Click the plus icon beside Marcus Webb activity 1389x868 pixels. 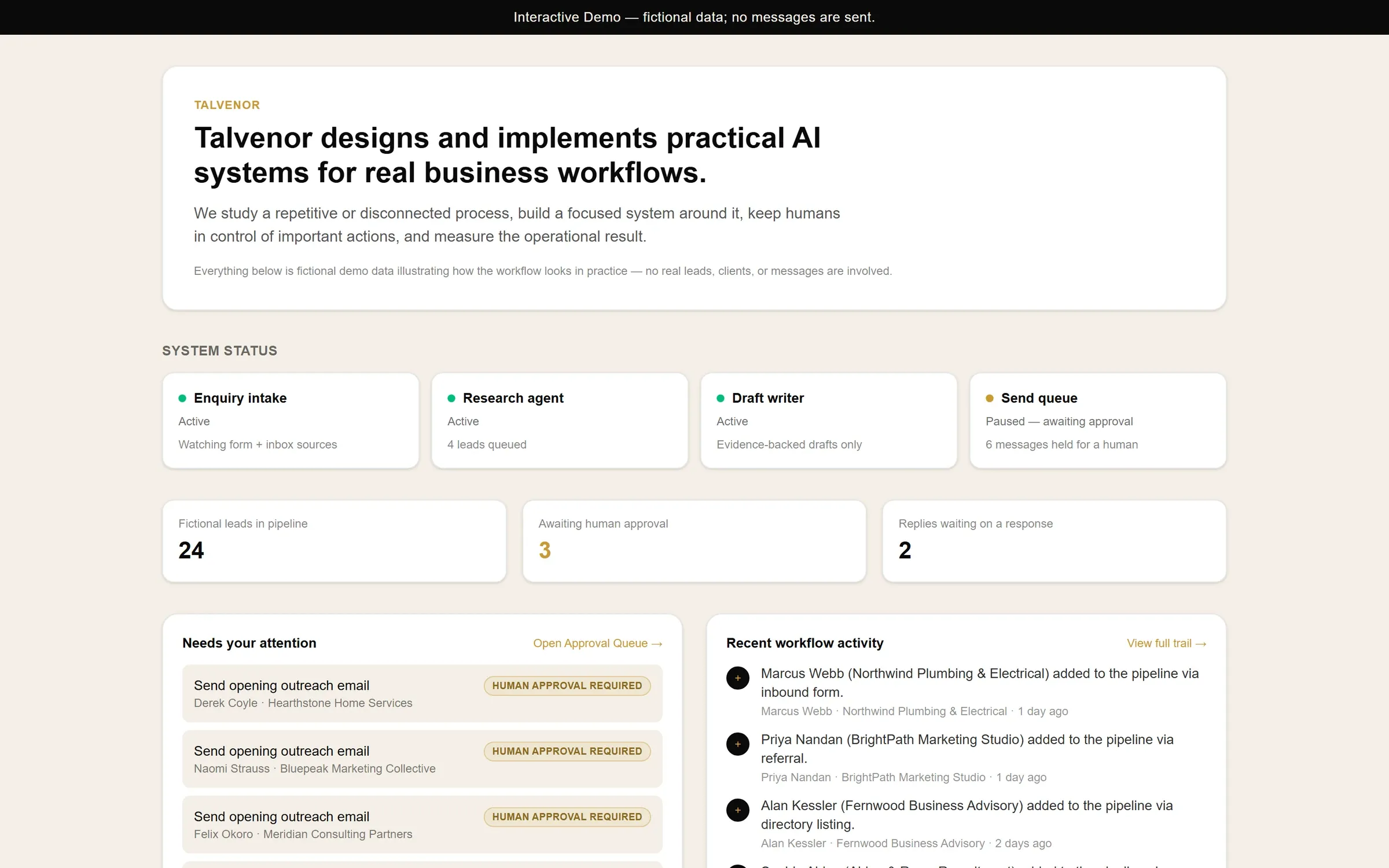737,678
